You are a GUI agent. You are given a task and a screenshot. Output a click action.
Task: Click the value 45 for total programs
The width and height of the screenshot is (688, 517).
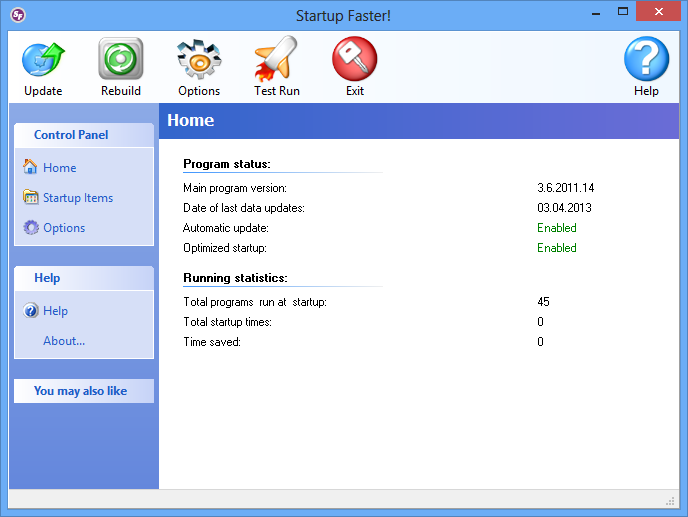(x=543, y=302)
